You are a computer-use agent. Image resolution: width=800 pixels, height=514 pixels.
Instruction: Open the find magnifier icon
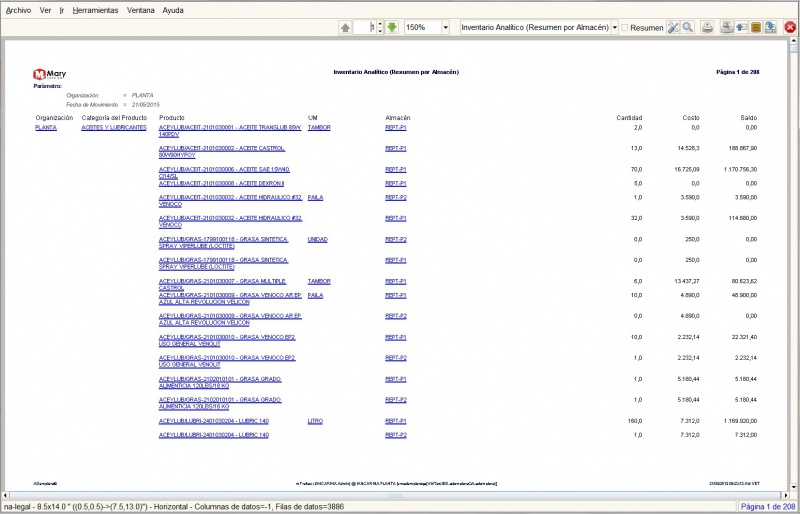pyautogui.click(x=688, y=28)
